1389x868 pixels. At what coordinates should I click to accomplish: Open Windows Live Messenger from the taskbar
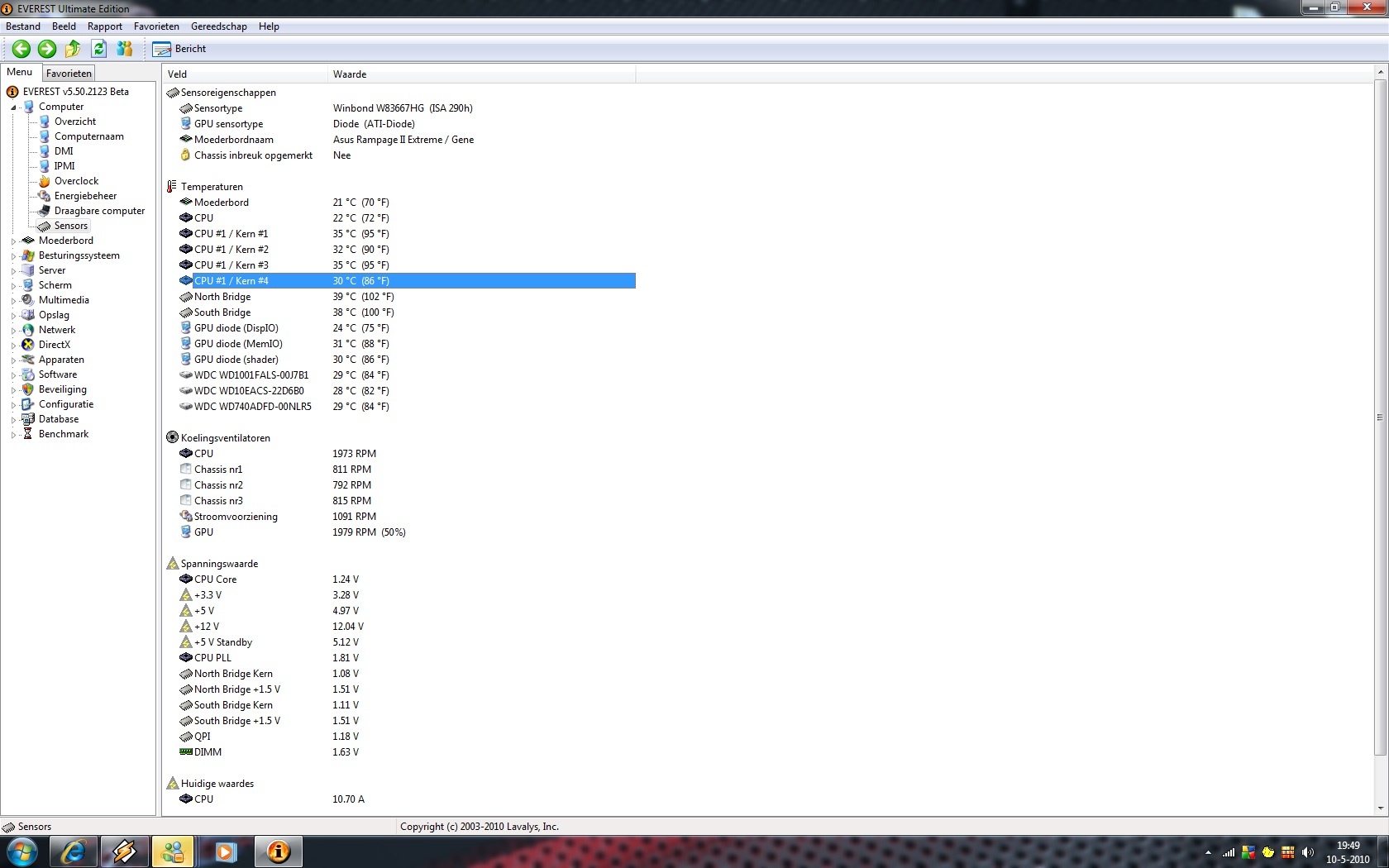pos(173,851)
